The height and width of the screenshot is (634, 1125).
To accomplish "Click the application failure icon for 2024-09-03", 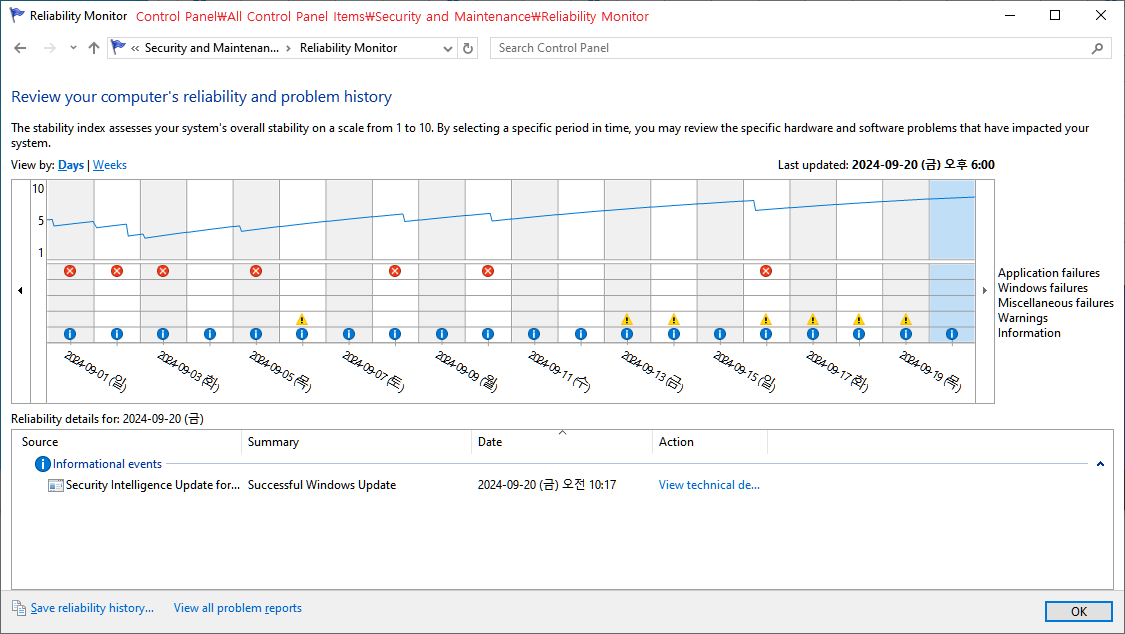I will pyautogui.click(x=163, y=271).
